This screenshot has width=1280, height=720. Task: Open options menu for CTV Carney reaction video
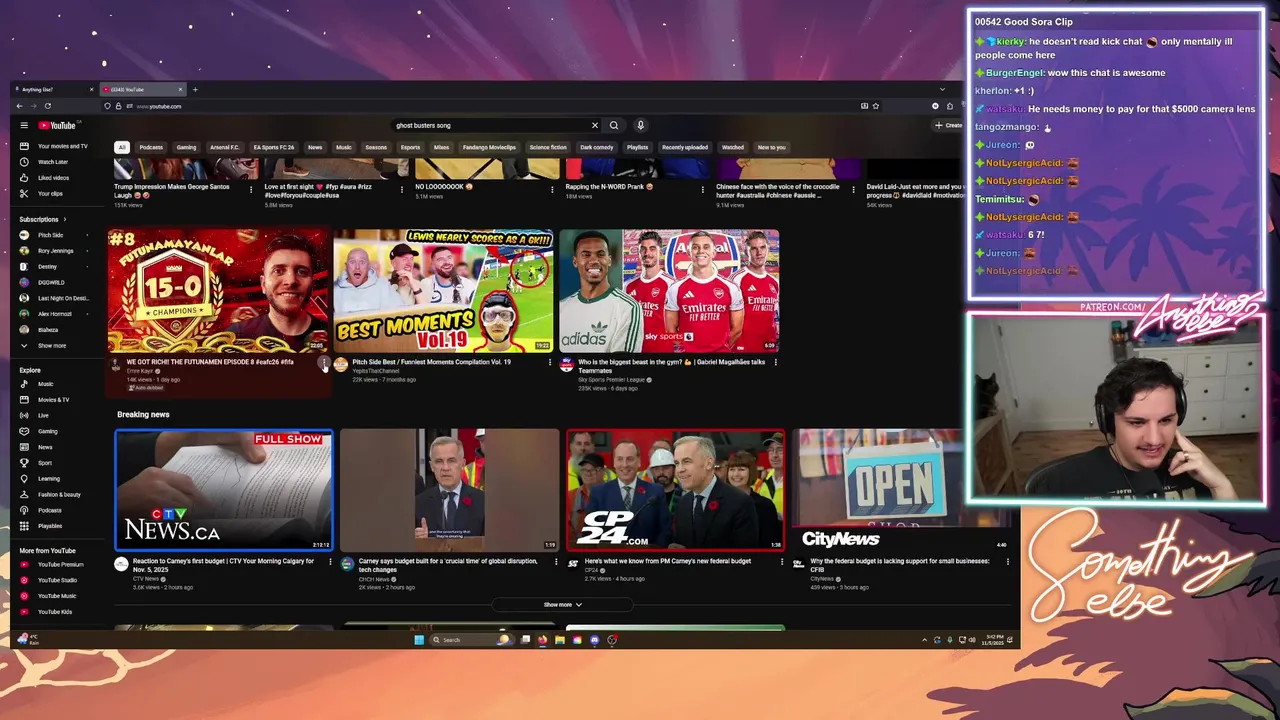330,561
